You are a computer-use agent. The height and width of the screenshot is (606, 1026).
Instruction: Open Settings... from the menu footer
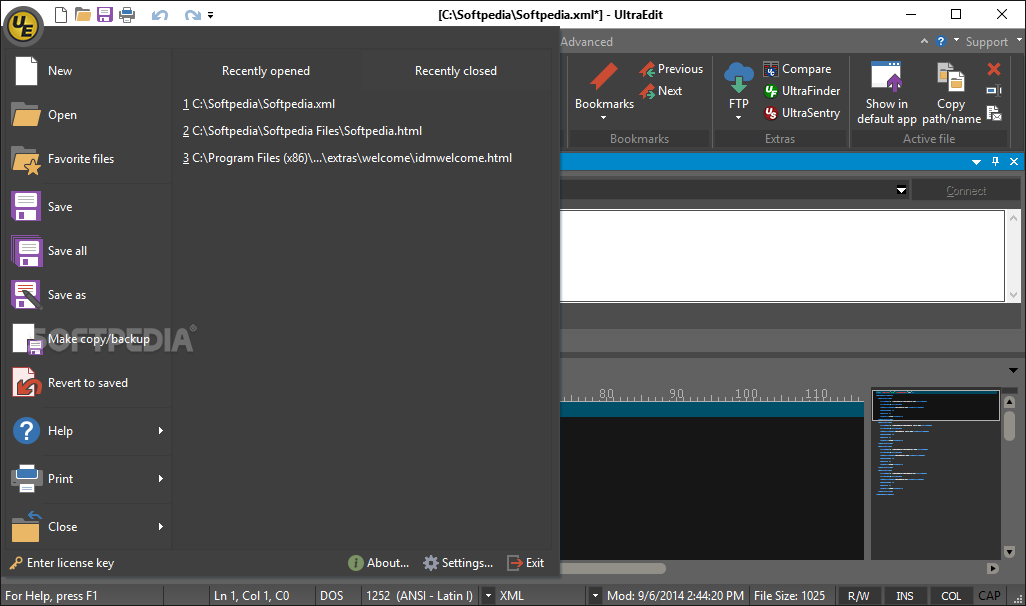pos(458,563)
